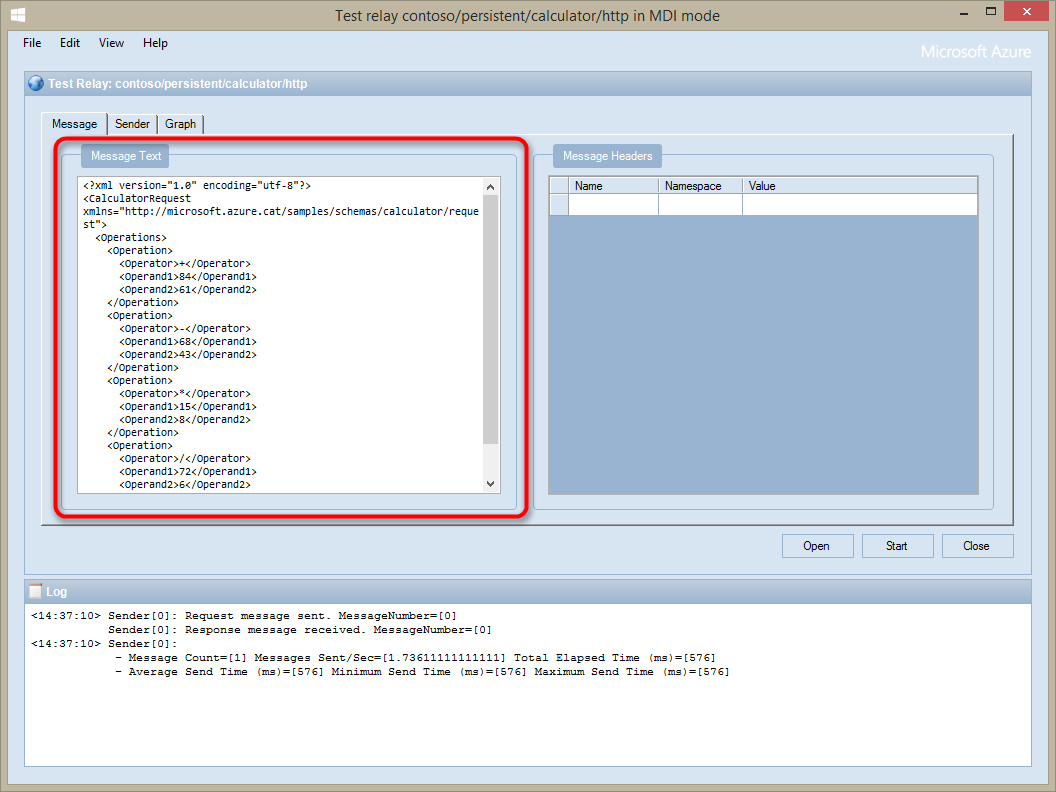Click the <Operator>+</Operator> line
The width and height of the screenshot is (1056, 792).
click(185, 263)
